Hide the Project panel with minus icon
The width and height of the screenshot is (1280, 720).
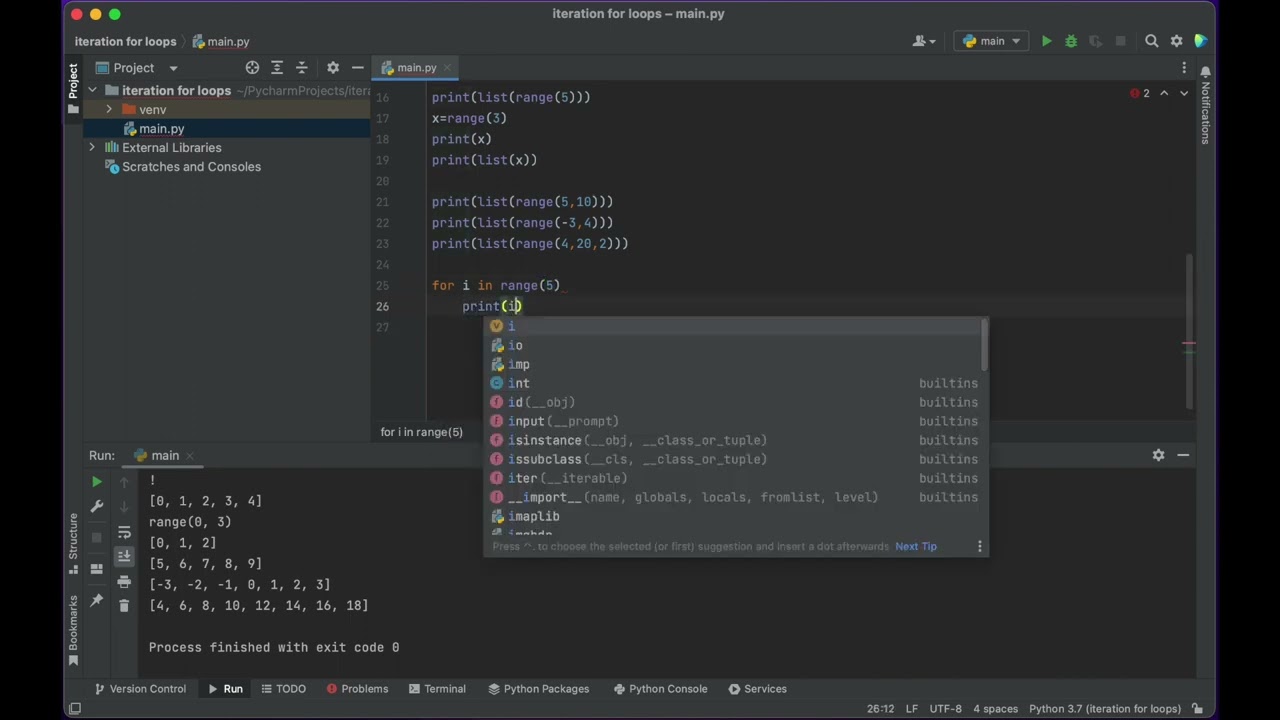pyautogui.click(x=357, y=68)
